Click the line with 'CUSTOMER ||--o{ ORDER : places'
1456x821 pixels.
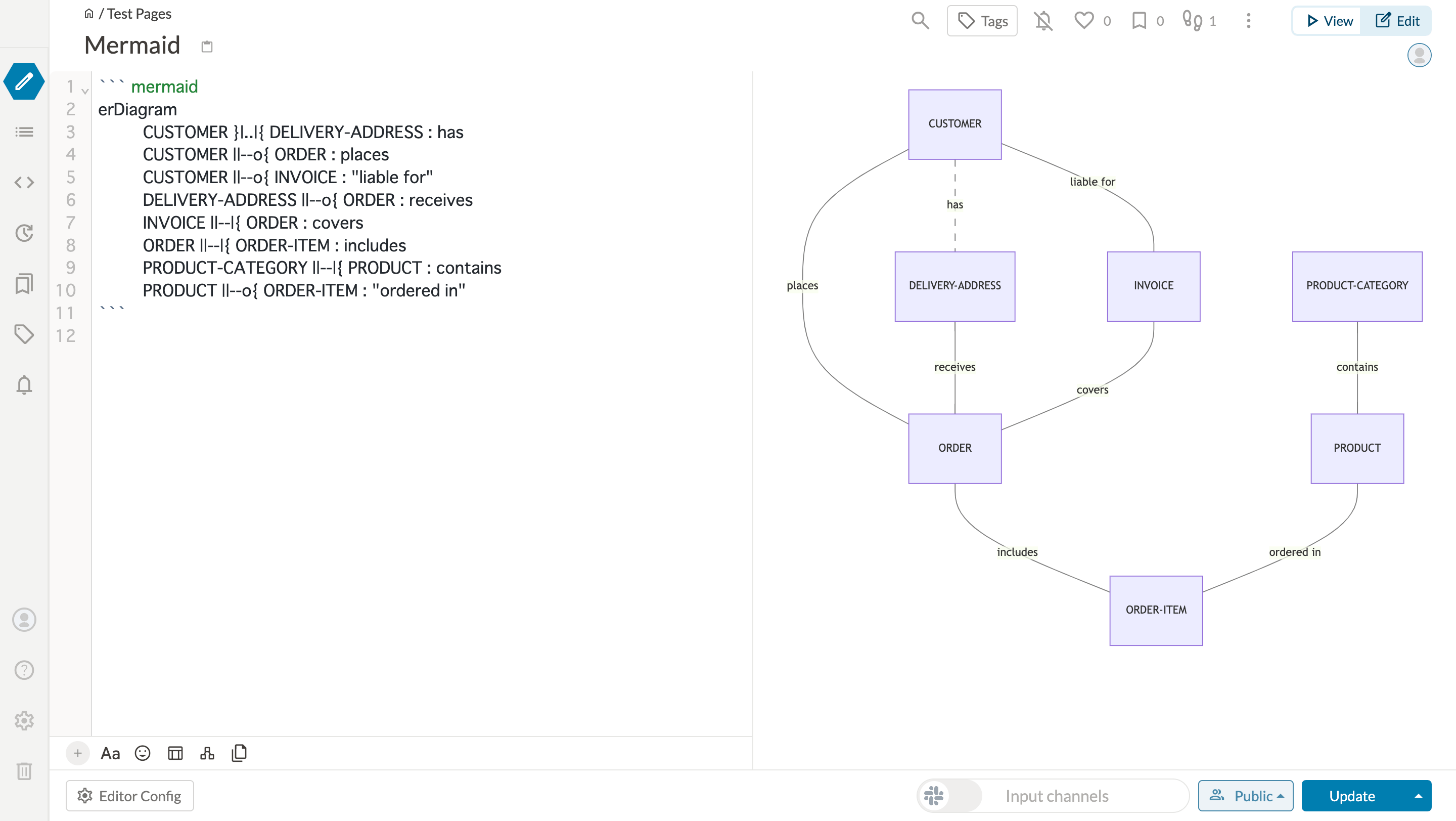[265, 154]
